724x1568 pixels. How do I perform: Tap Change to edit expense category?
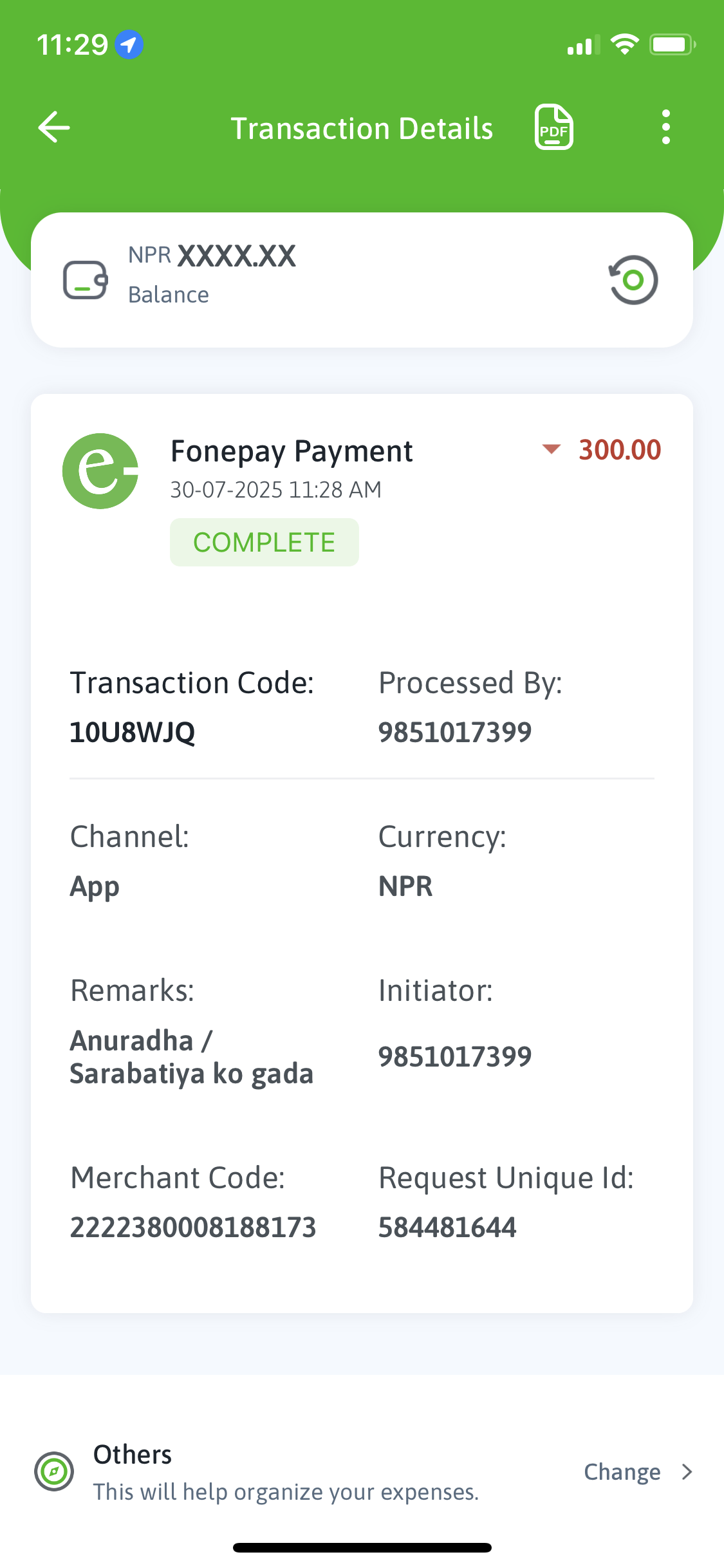(x=622, y=1472)
